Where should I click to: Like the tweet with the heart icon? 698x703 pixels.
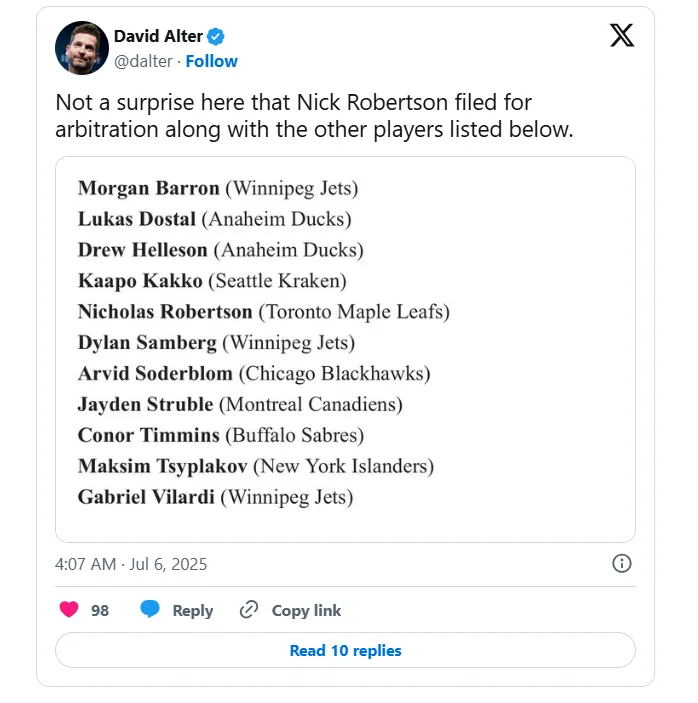(69, 609)
